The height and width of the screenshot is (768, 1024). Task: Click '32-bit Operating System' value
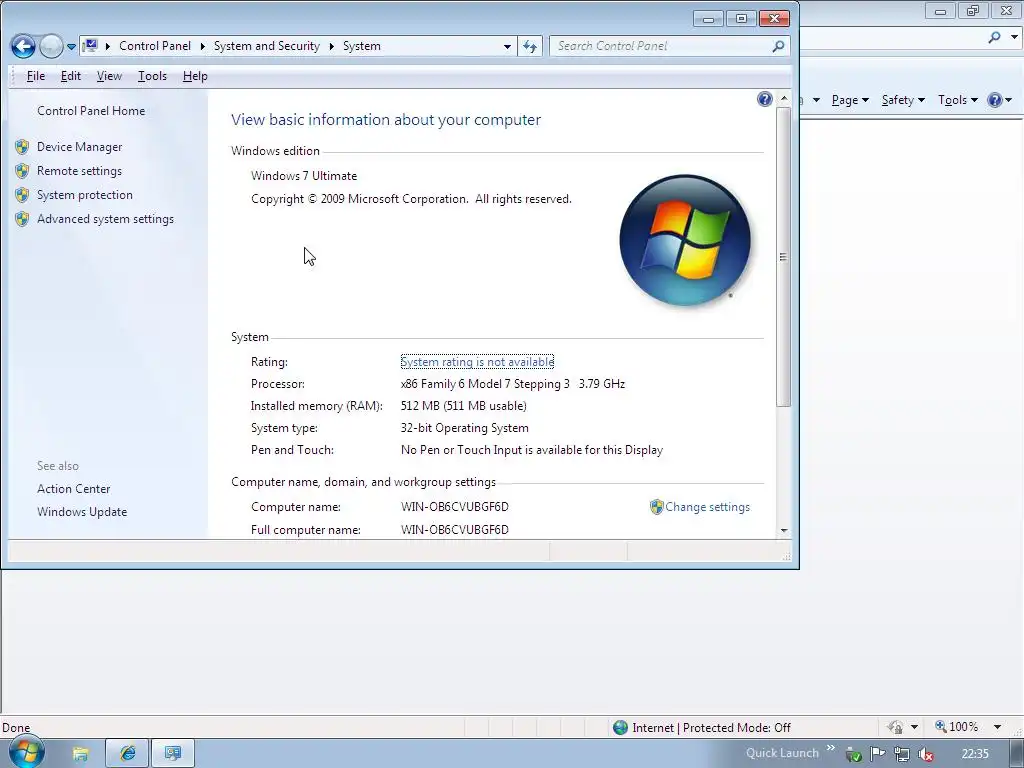pyautogui.click(x=464, y=428)
